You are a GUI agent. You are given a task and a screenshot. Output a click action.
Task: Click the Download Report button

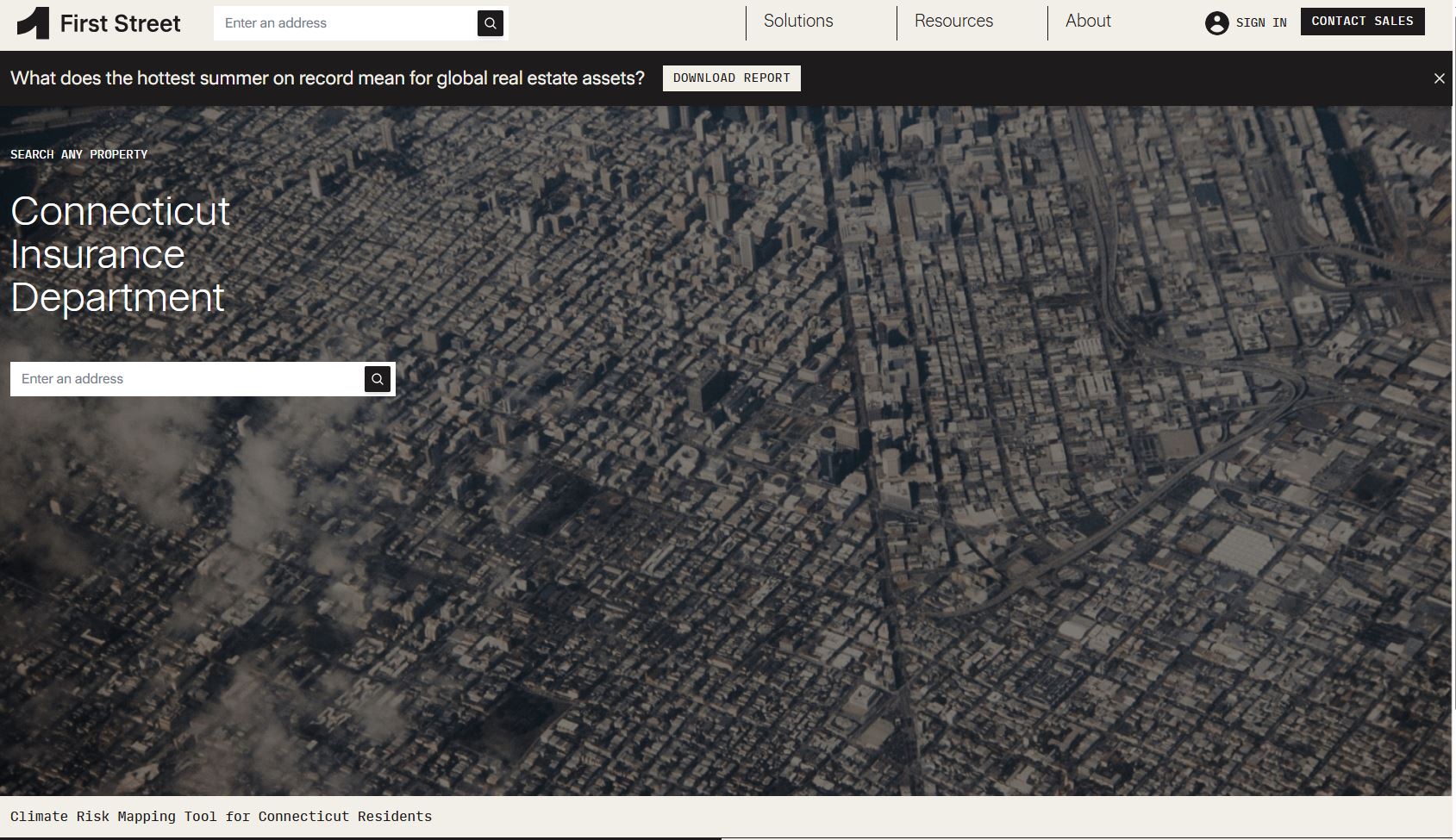(731, 78)
